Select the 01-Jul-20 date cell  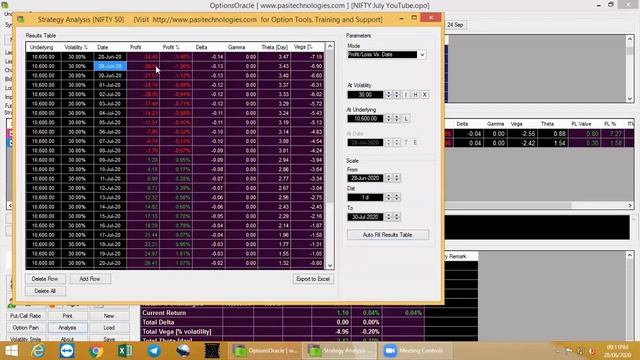click(110, 85)
